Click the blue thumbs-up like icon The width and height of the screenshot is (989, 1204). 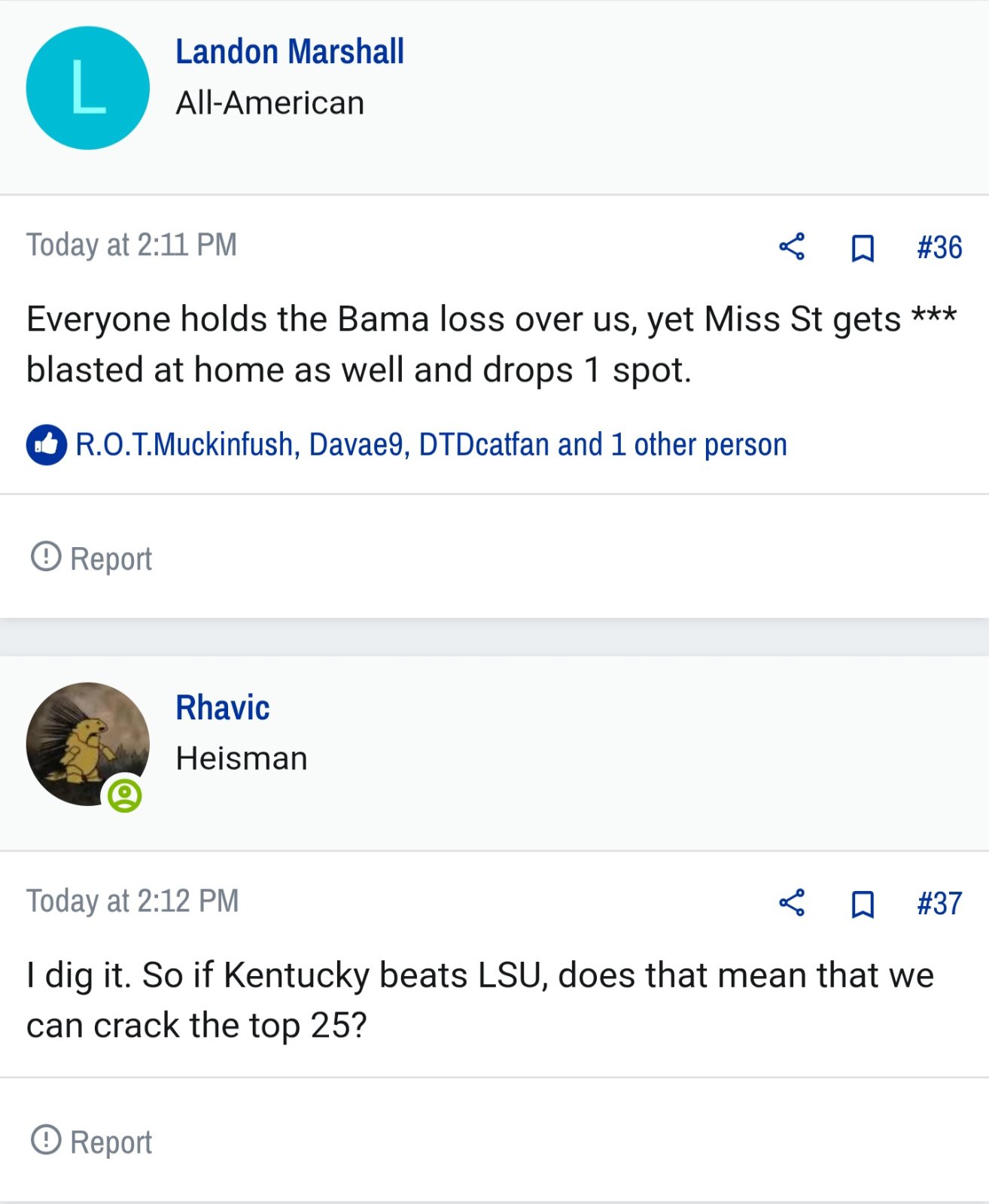tap(47, 445)
